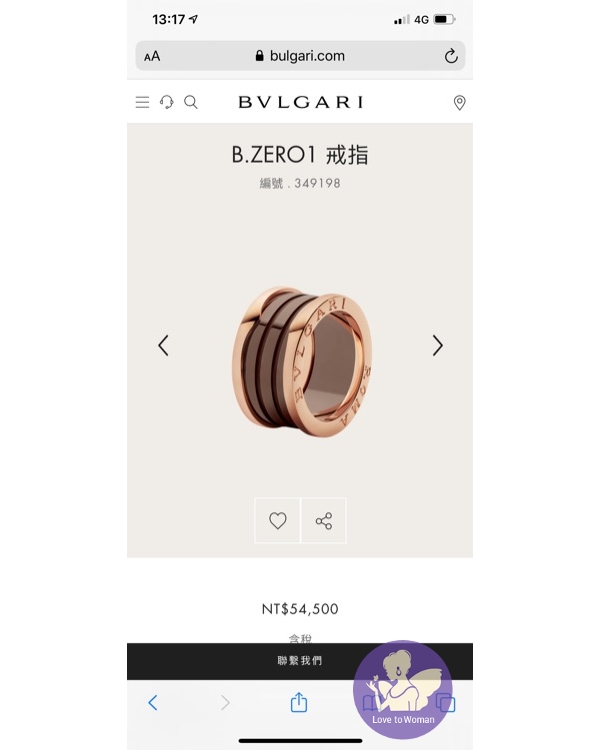Tap the Love to Woman watermark badge

tap(403, 689)
